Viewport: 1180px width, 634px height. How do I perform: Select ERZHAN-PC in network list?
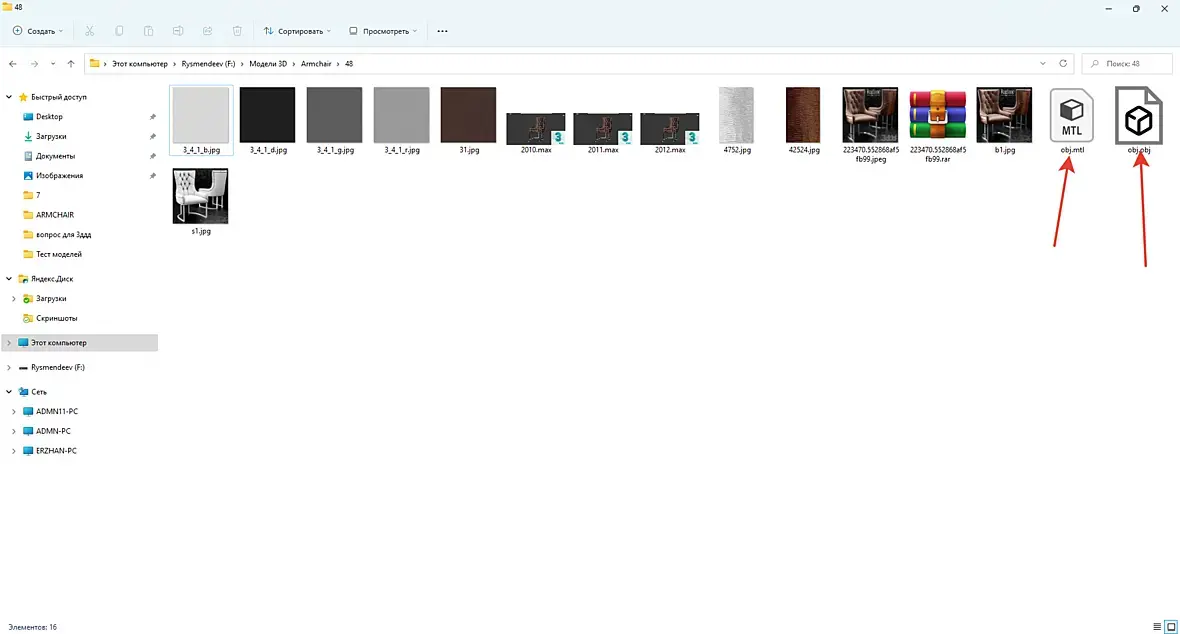tap(56, 450)
